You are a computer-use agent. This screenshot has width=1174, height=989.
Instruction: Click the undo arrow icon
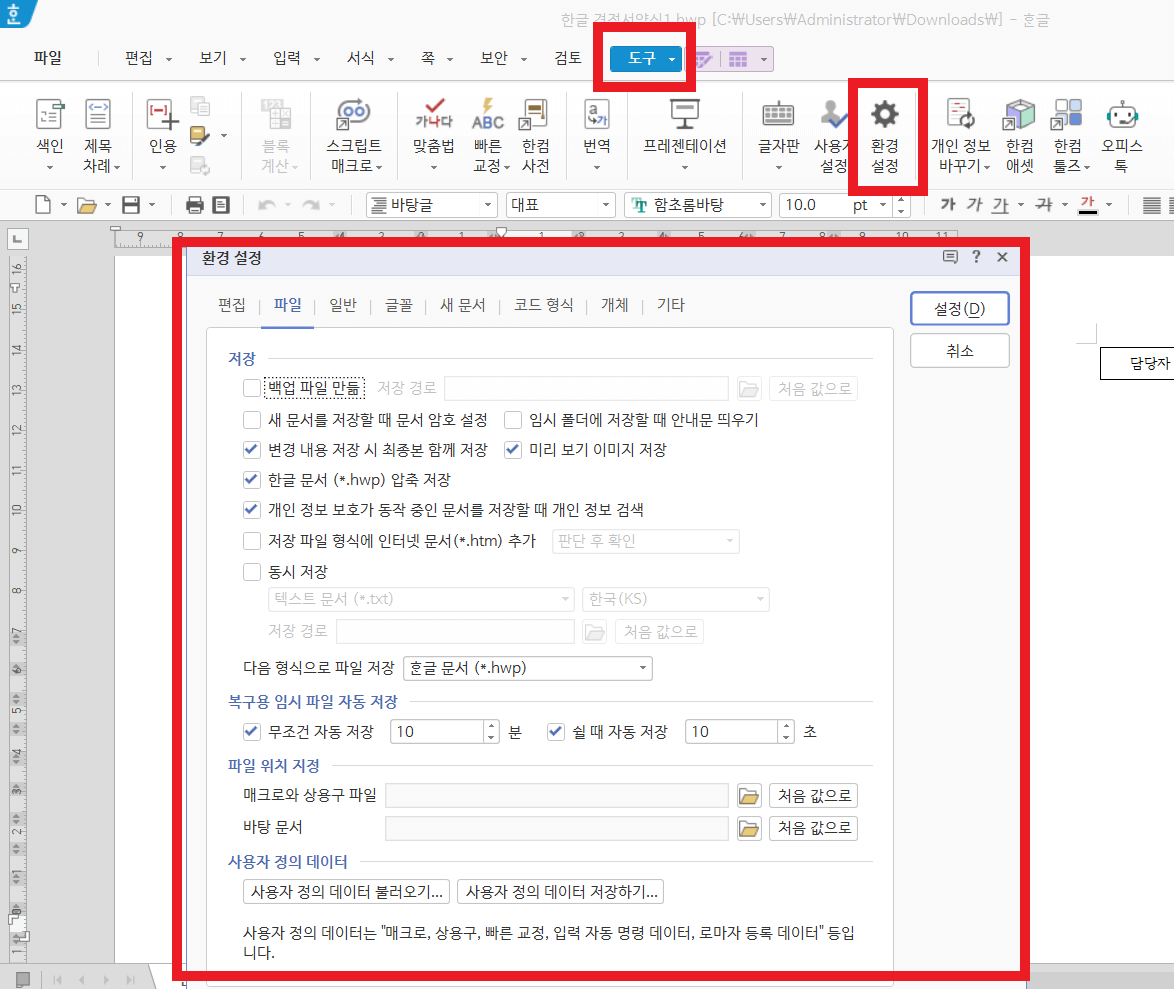(x=267, y=205)
